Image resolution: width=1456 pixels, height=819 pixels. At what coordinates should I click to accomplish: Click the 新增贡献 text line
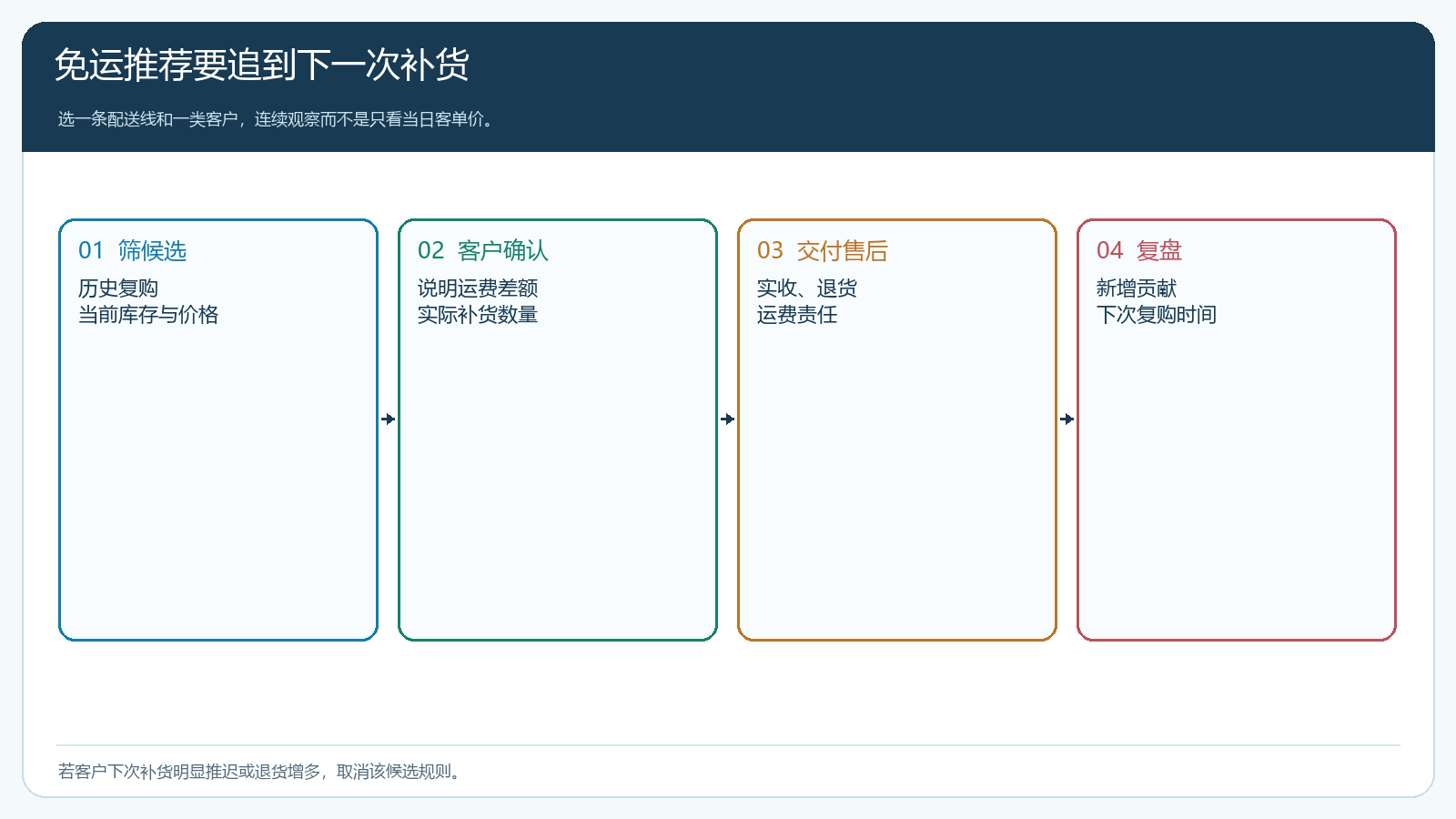coord(1137,288)
